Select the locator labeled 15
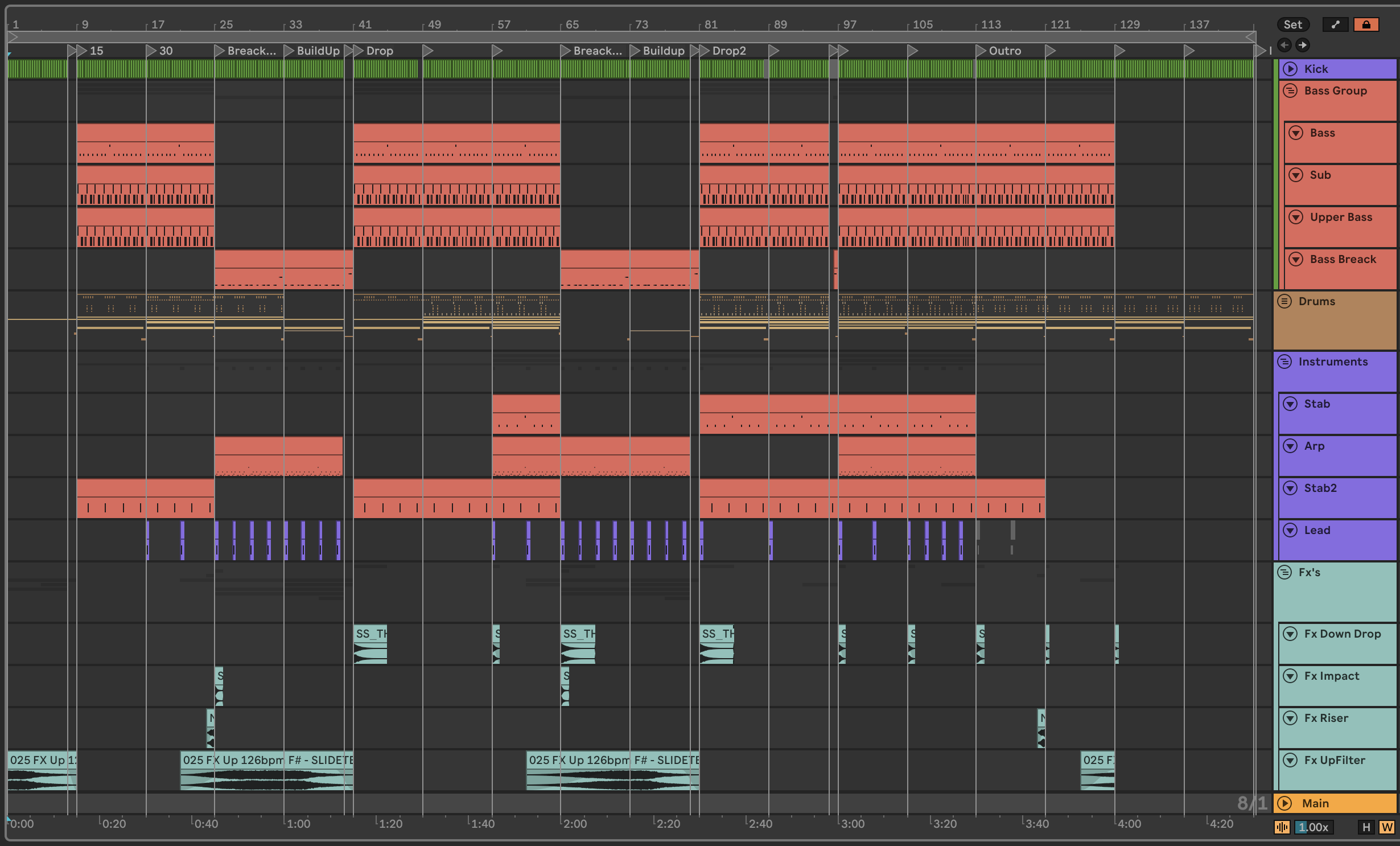 90,51
